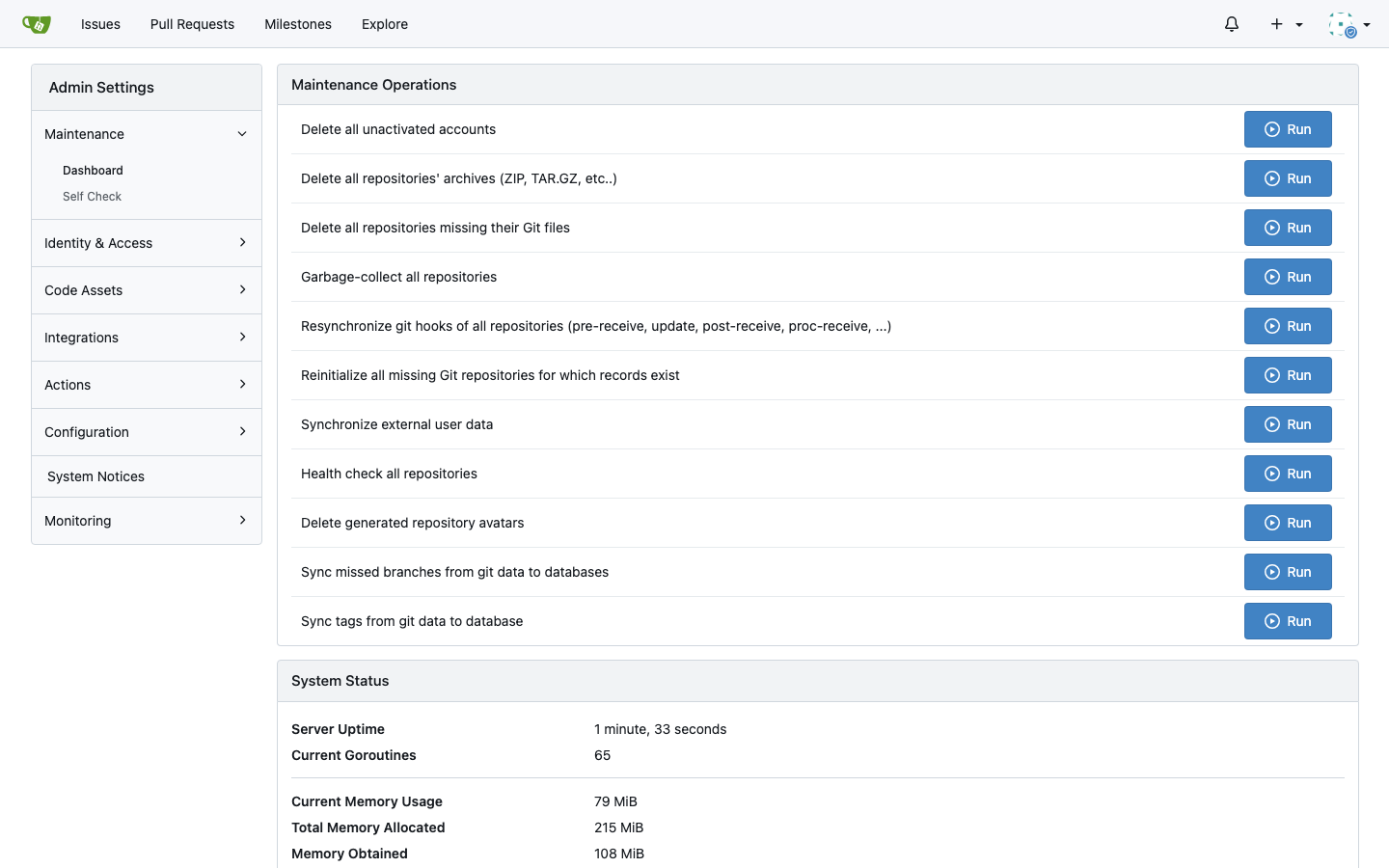
Task: Collapse the Maintenance section
Action: 147,134
